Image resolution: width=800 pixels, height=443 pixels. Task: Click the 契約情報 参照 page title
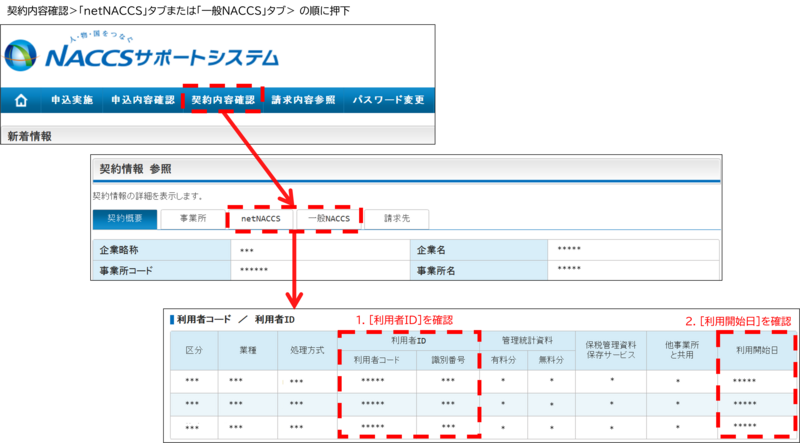[x=137, y=169]
